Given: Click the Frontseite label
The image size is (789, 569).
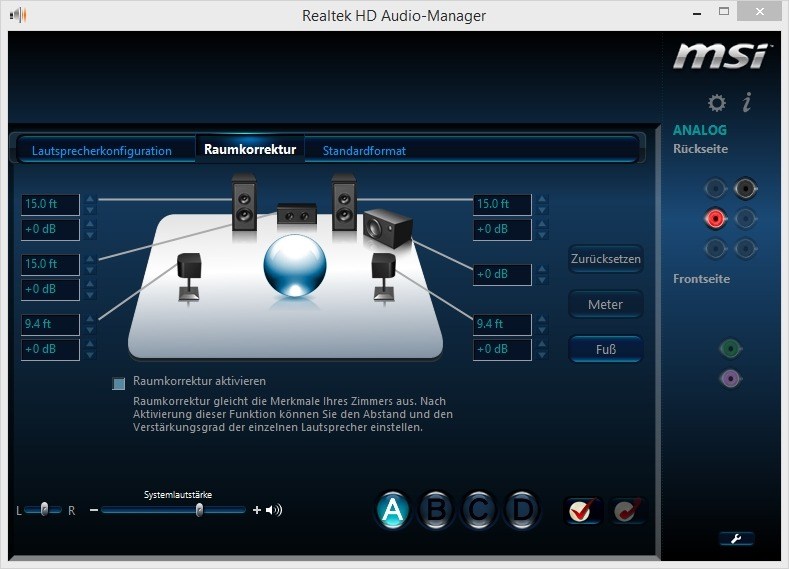Looking at the screenshot, I should (701, 279).
